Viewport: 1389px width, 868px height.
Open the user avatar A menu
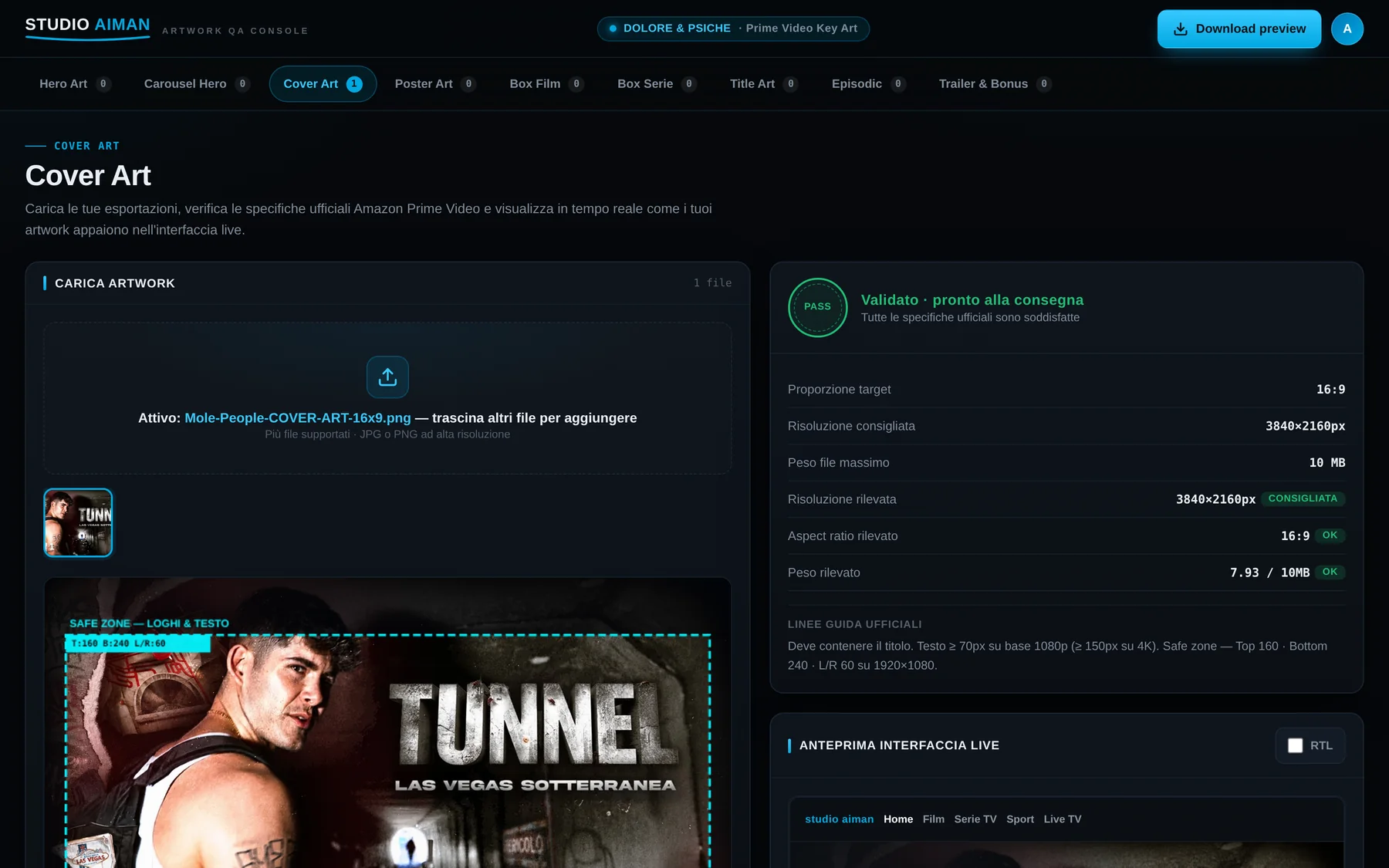[x=1347, y=29]
